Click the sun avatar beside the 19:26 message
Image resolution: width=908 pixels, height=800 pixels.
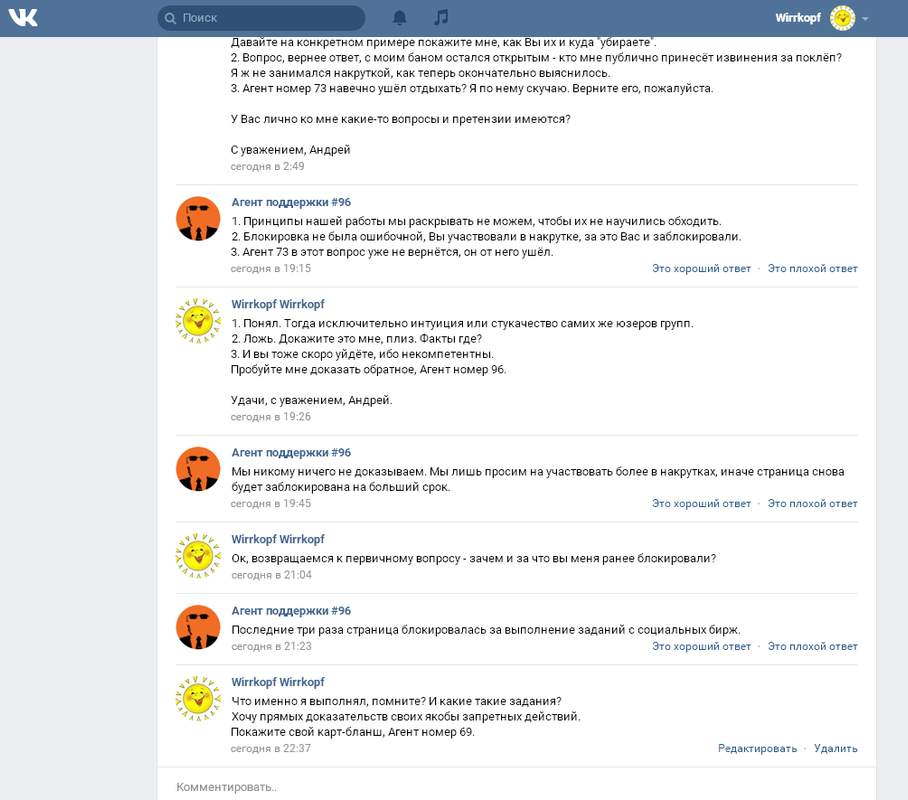(x=198, y=320)
